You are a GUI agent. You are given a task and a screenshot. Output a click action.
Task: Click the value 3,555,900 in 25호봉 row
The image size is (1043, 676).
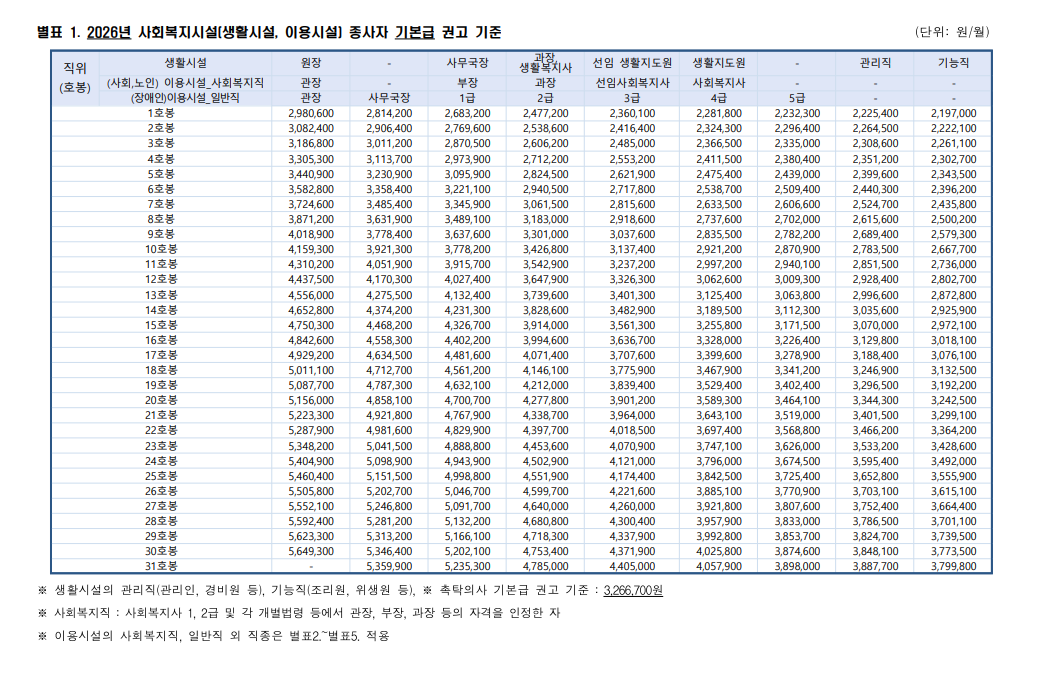[953, 476]
